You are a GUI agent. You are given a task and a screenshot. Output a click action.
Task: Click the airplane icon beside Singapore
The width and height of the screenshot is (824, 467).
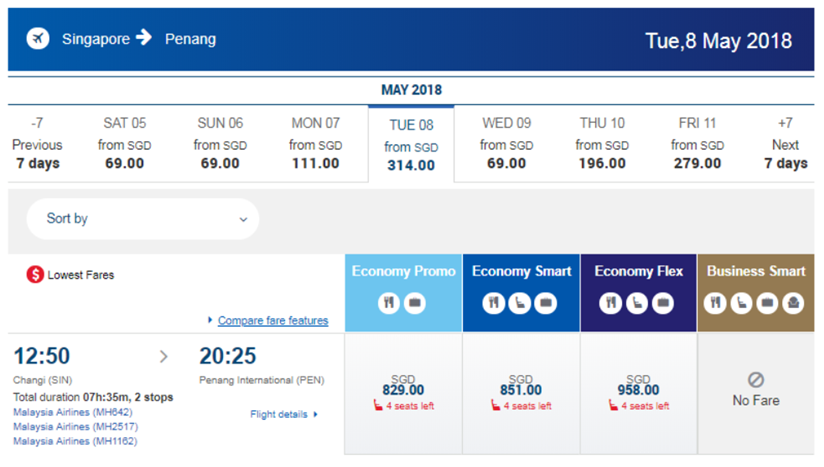38,38
